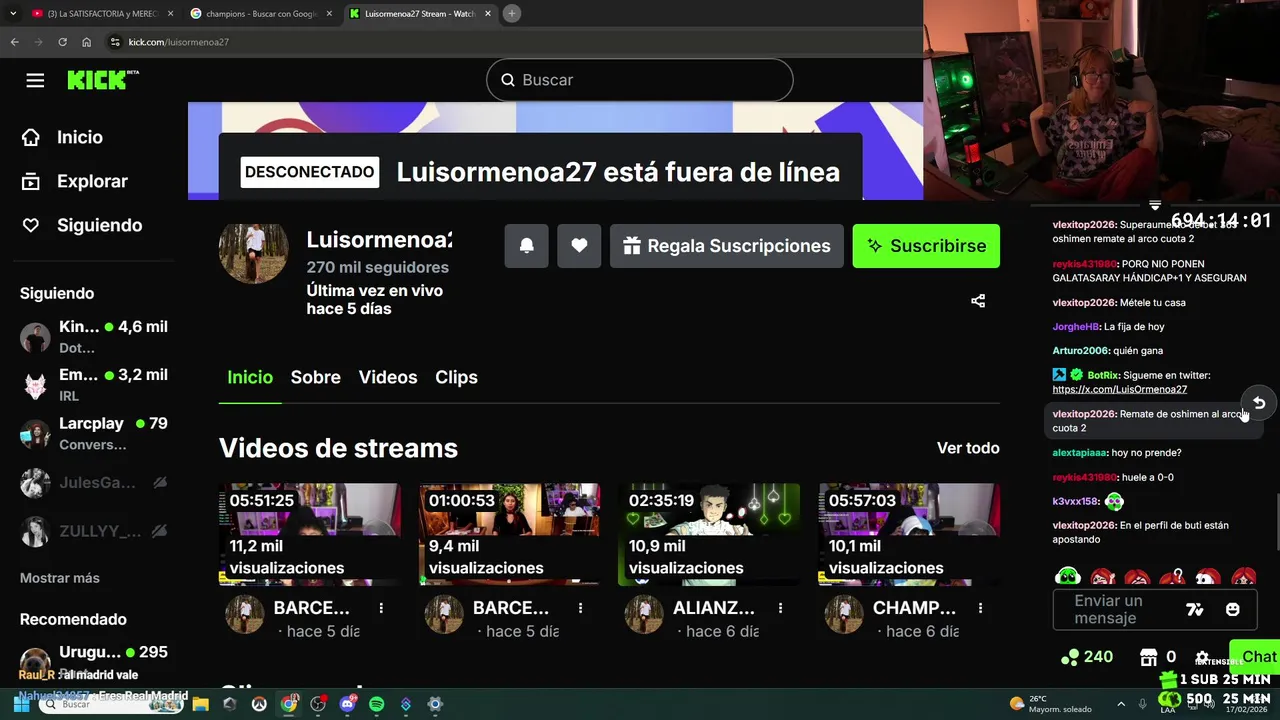Open Overwatch icon in taskbar

[x=259, y=704]
